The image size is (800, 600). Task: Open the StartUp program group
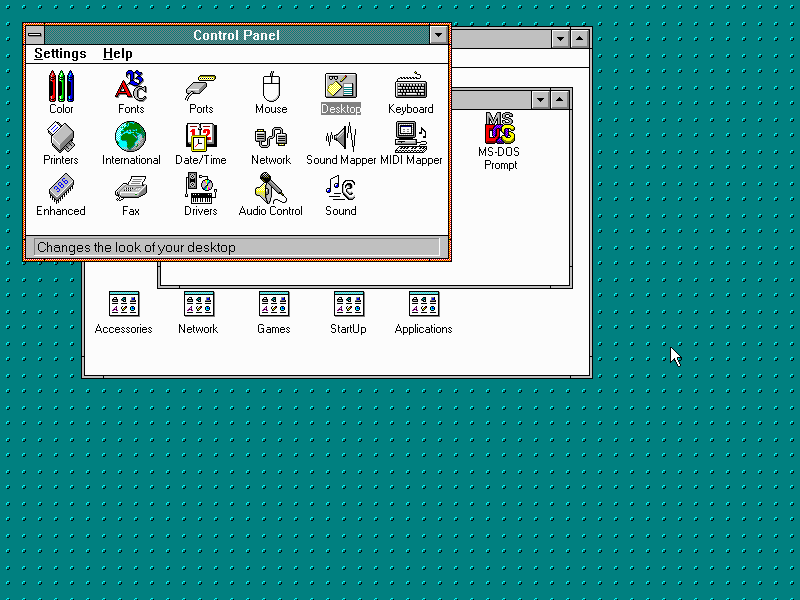coord(348,305)
